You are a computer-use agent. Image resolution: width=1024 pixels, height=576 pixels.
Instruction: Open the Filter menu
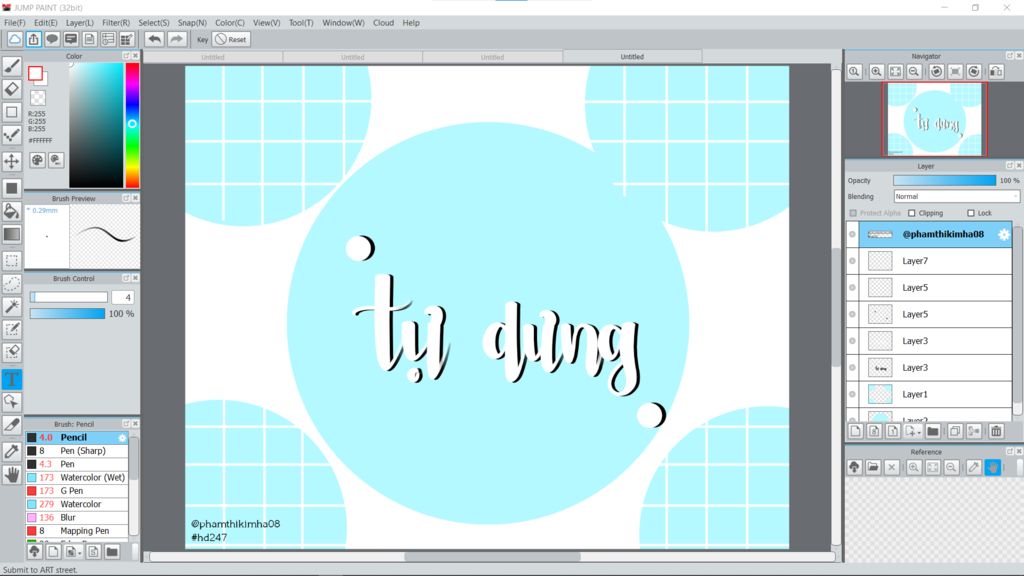click(116, 22)
